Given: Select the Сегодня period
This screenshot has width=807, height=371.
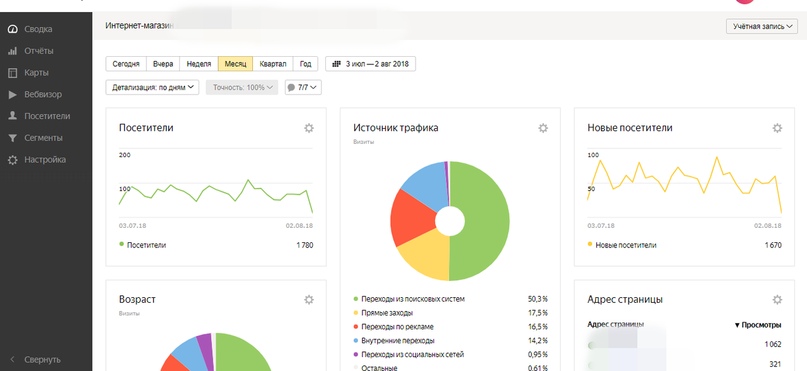Looking at the screenshot, I should (126, 64).
